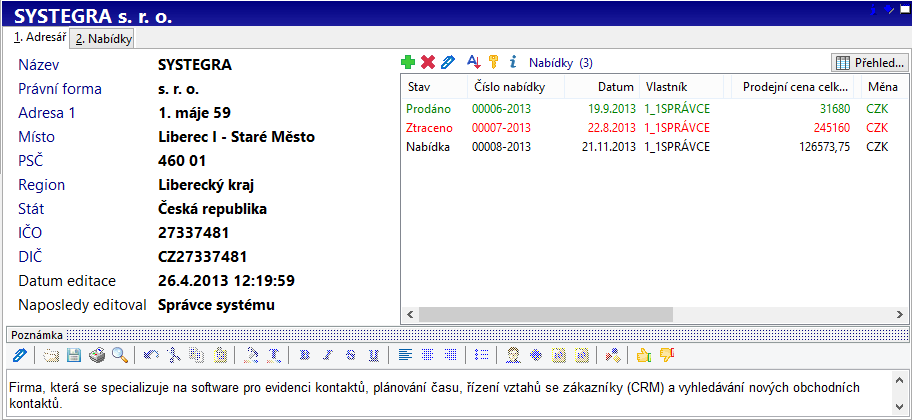This screenshot has height=420, width=912.
Task: Center-align the note text
Action: 428,355
